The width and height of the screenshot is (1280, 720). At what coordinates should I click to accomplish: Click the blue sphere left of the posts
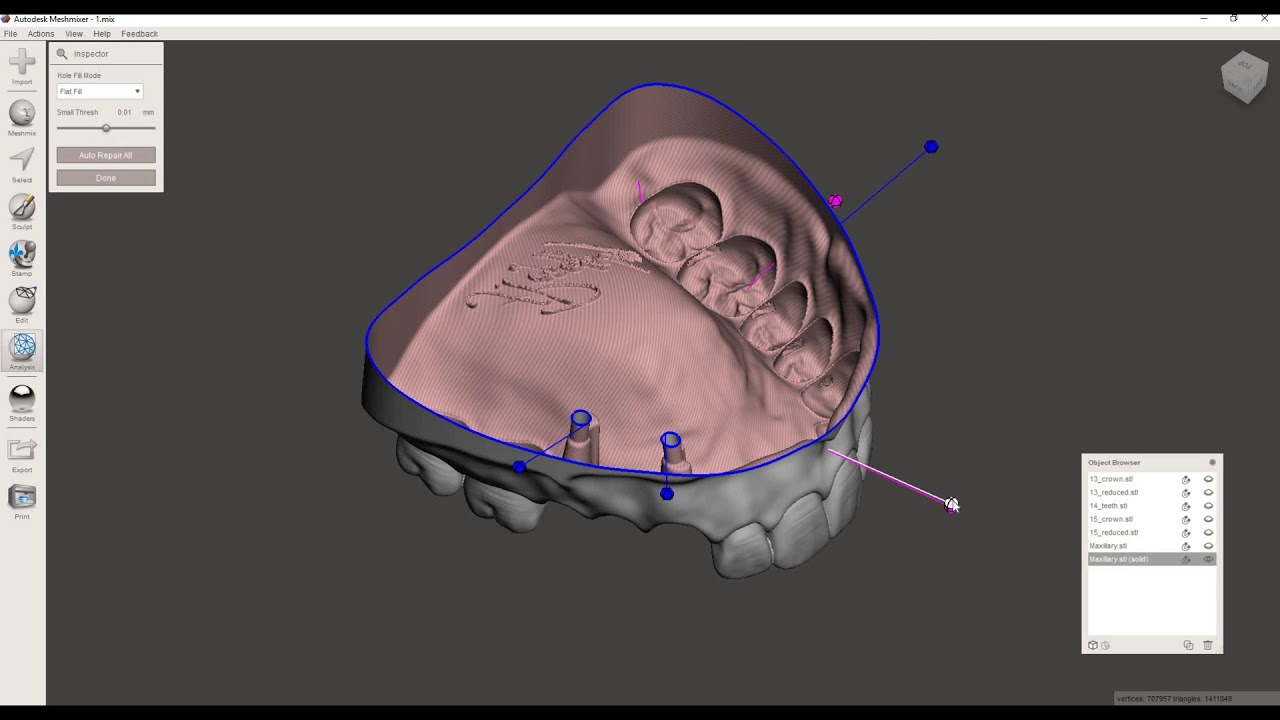coord(519,467)
